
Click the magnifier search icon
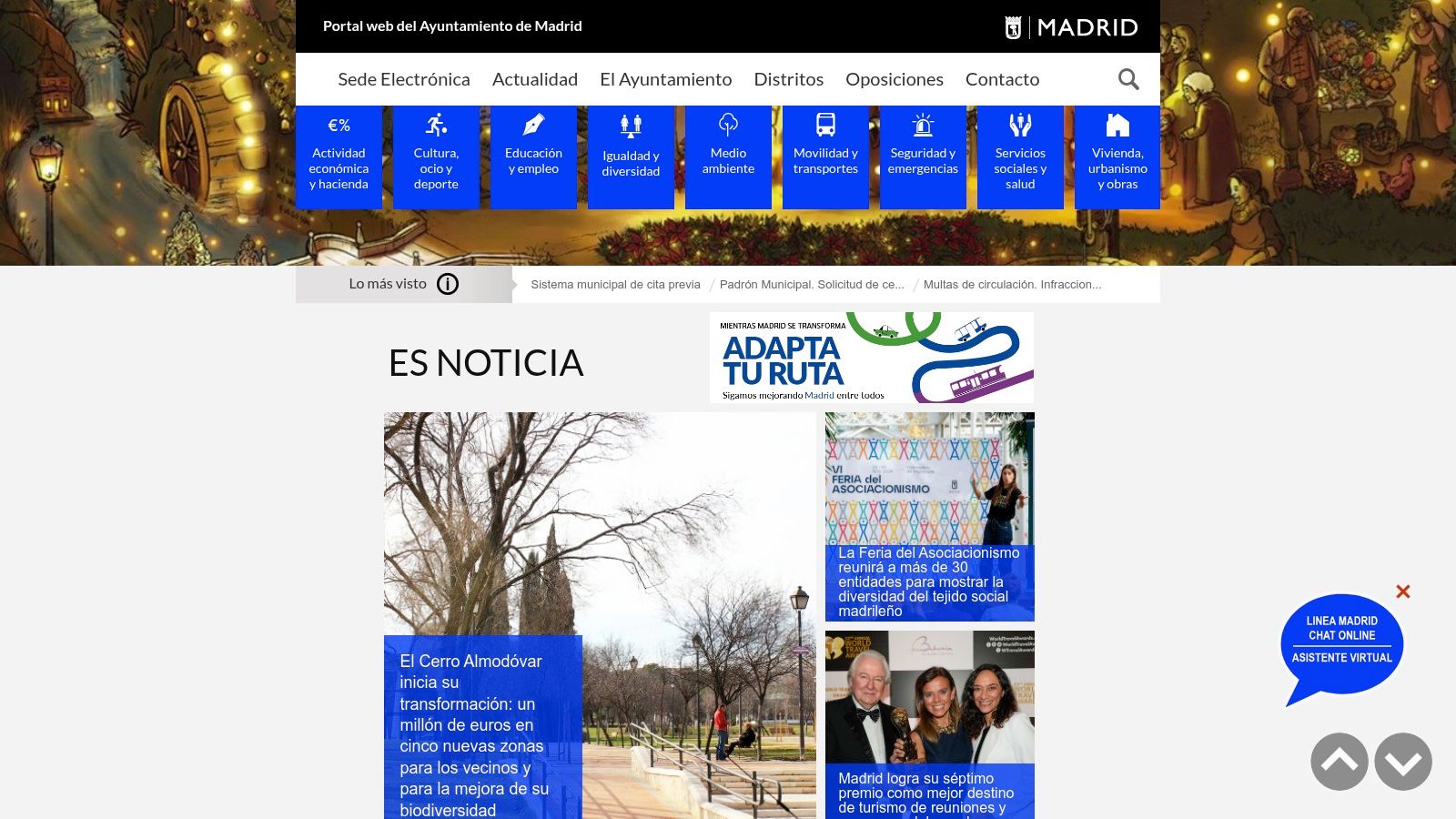pyautogui.click(x=1128, y=79)
